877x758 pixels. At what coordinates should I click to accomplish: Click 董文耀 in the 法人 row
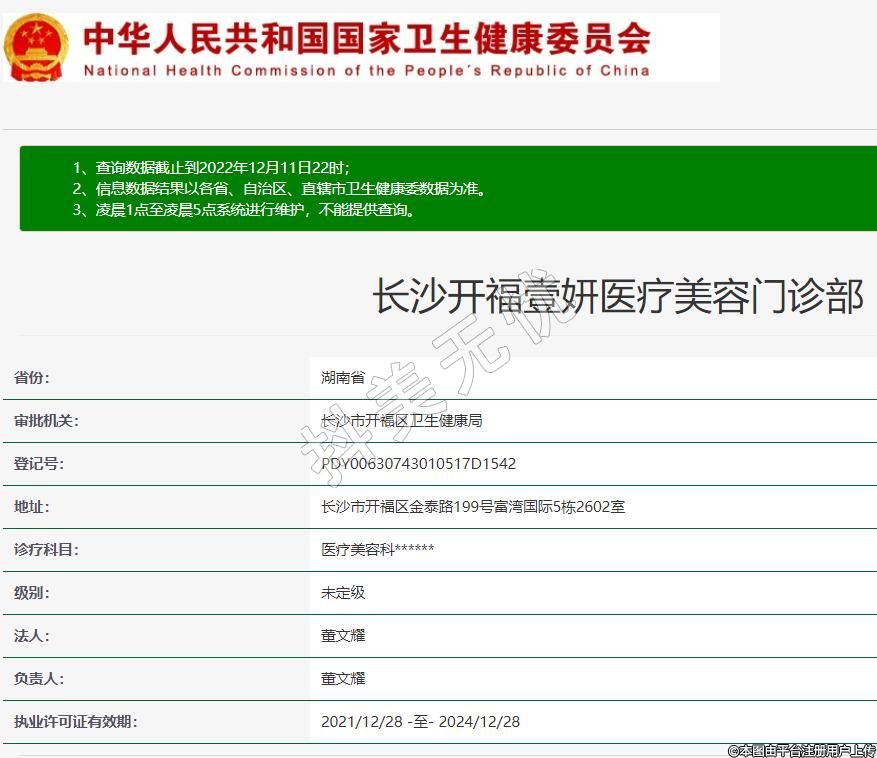tap(343, 636)
